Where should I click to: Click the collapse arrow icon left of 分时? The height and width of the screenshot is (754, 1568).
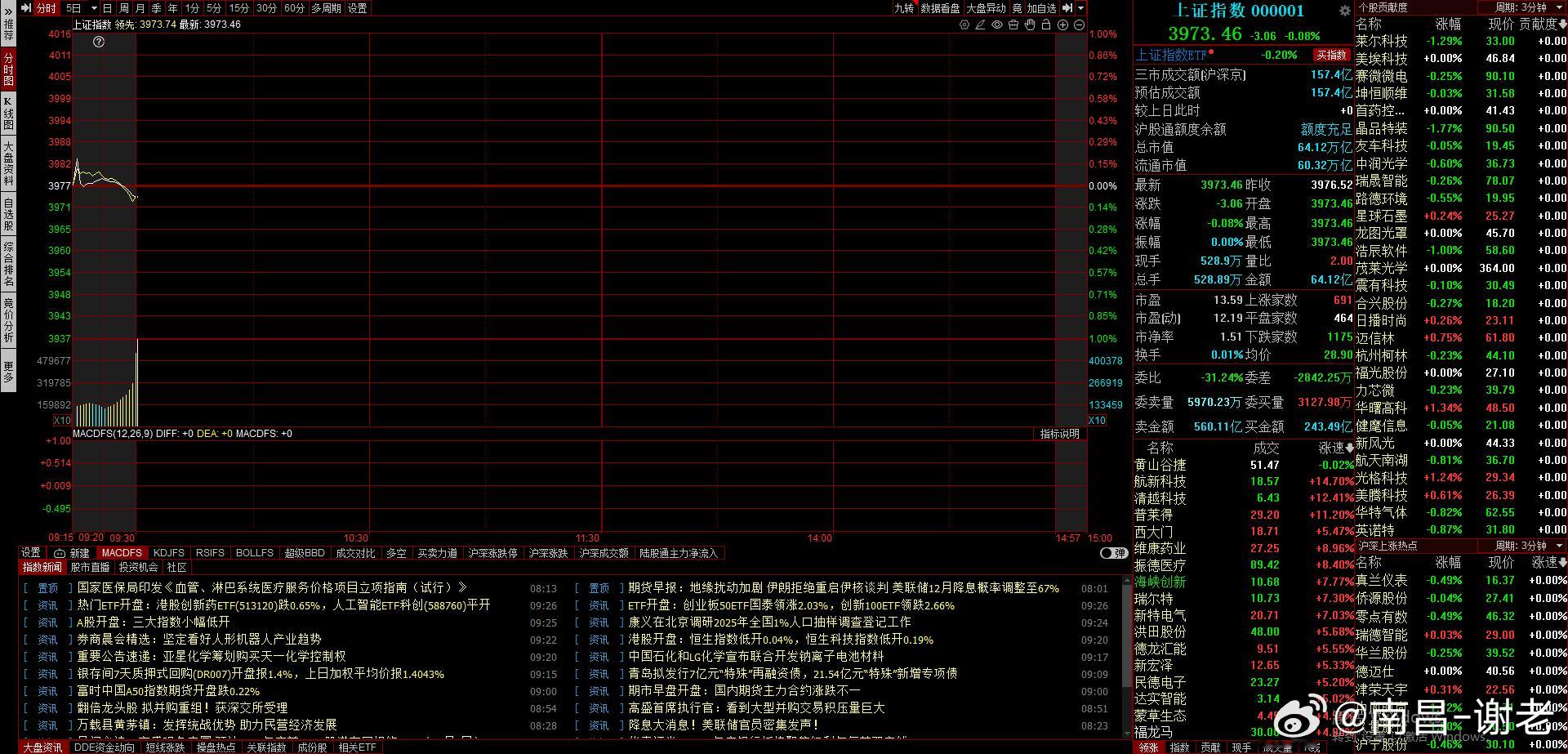[25, 8]
